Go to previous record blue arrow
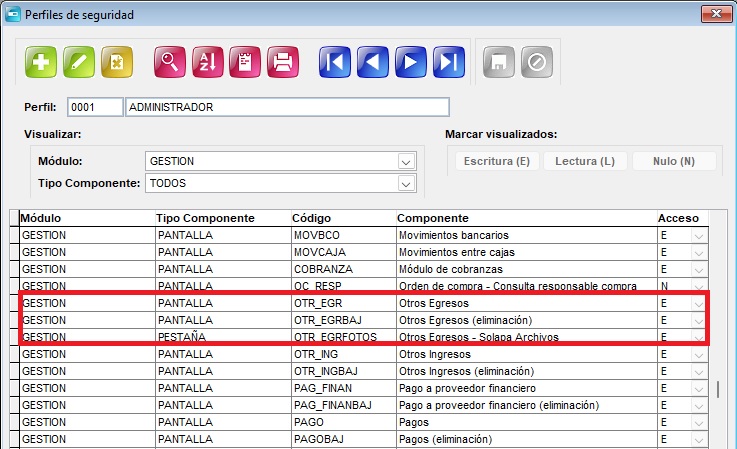Screen dimensions: 737x449 click(373, 62)
